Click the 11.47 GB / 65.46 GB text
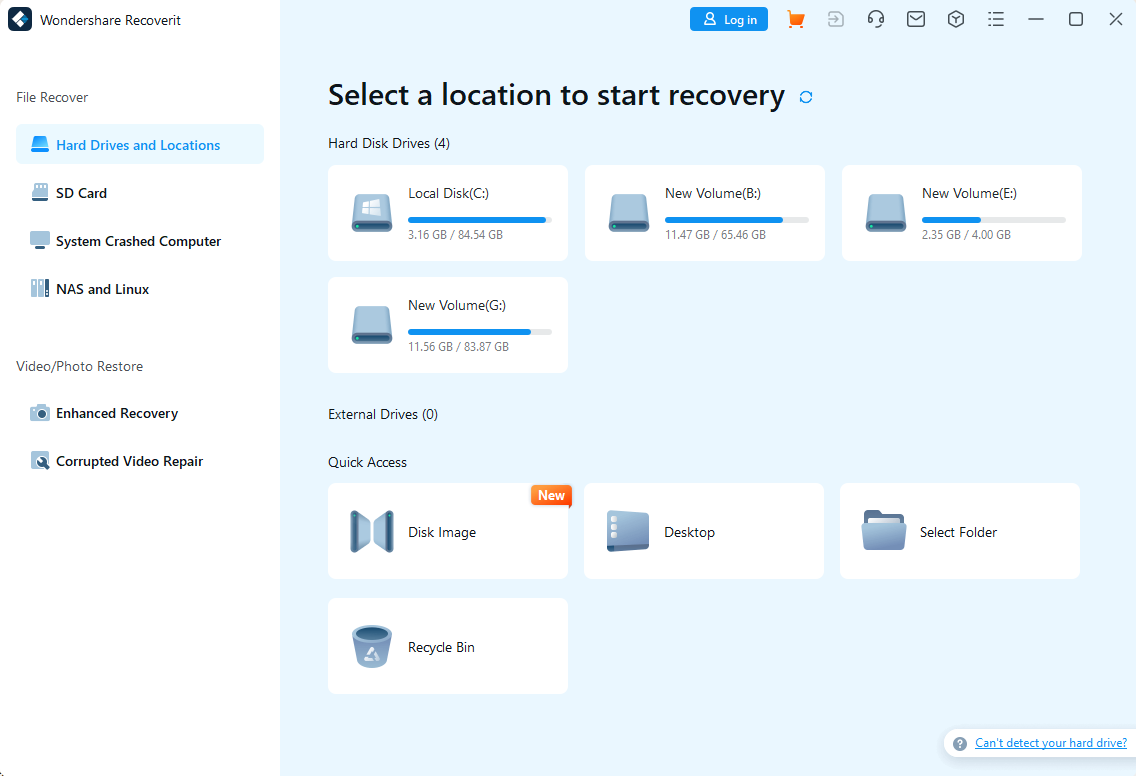 pyautogui.click(x=715, y=235)
